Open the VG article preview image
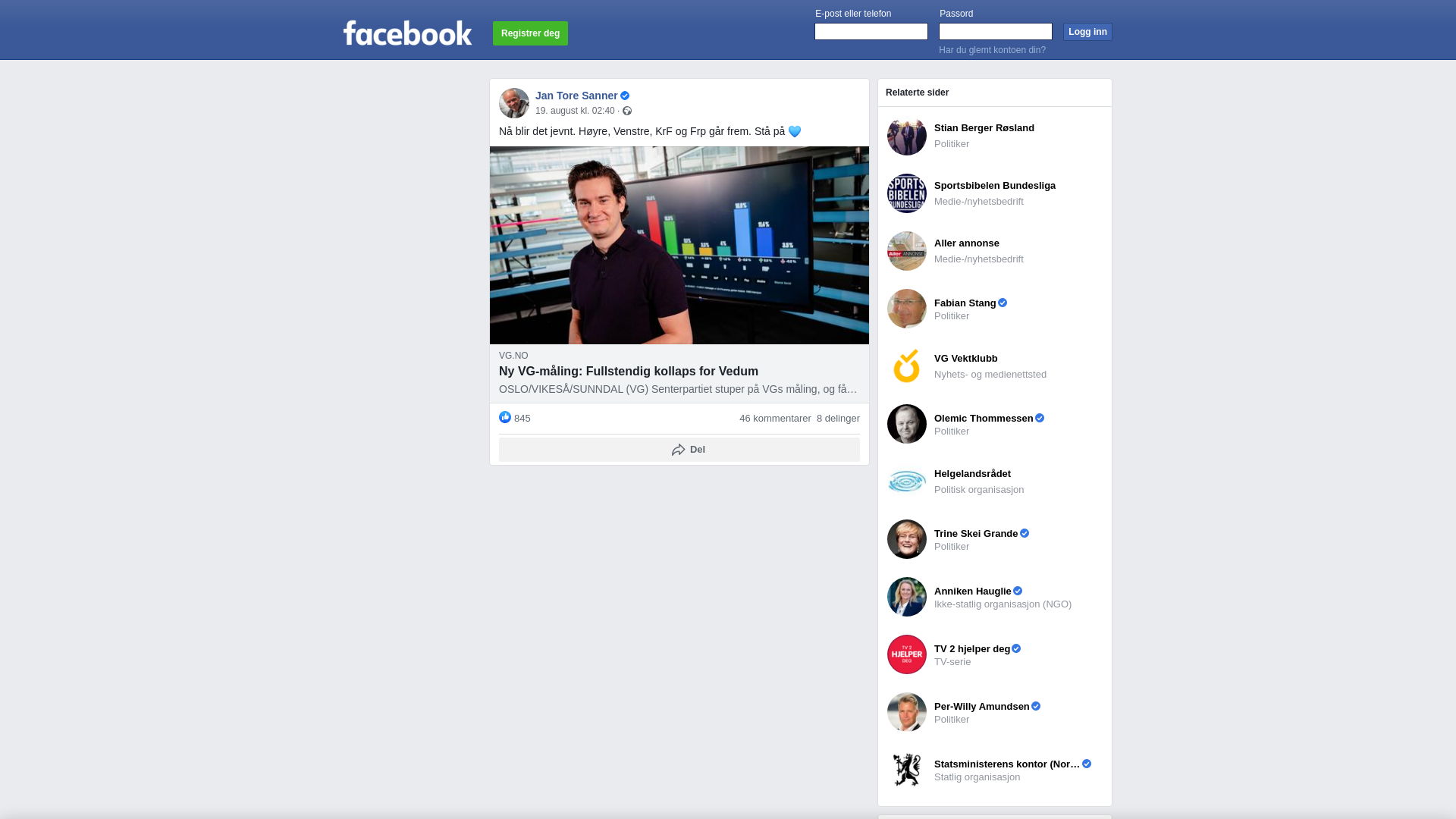The height and width of the screenshot is (819, 1456). (679, 245)
